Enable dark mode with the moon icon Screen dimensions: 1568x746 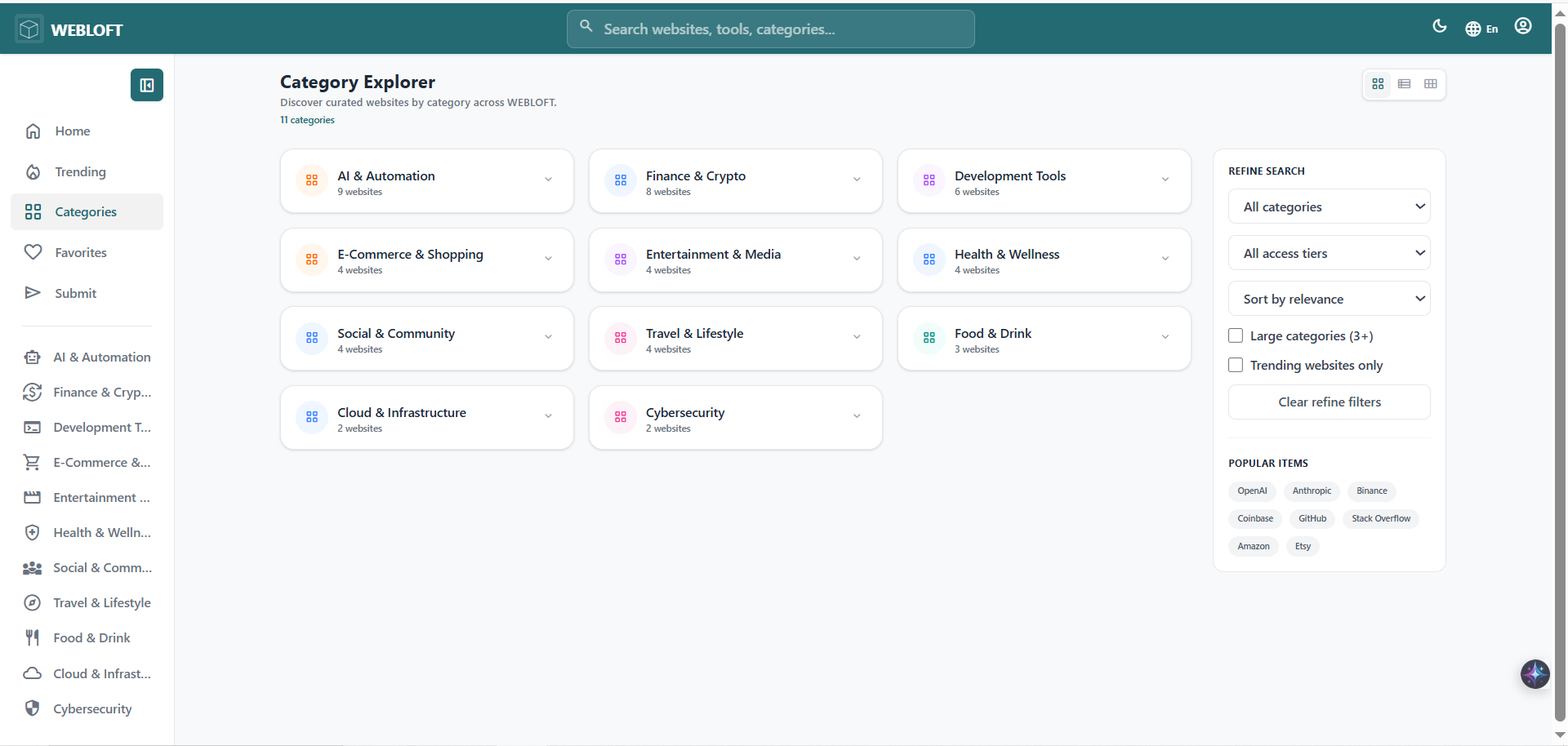[1440, 26]
